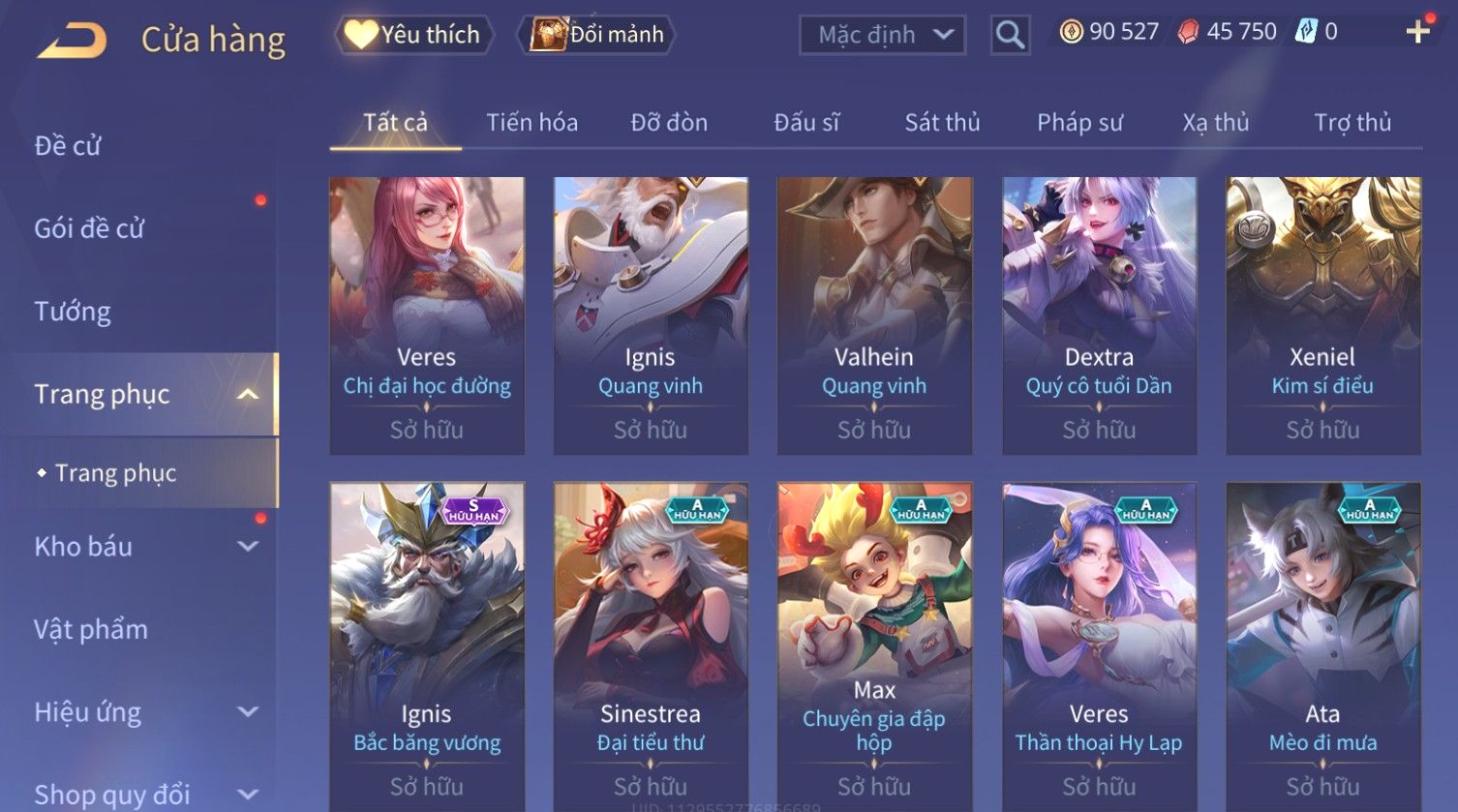Screen dimensions: 1458x812
Task: Collapse the Trang phục sidebar section
Action: 249,394
